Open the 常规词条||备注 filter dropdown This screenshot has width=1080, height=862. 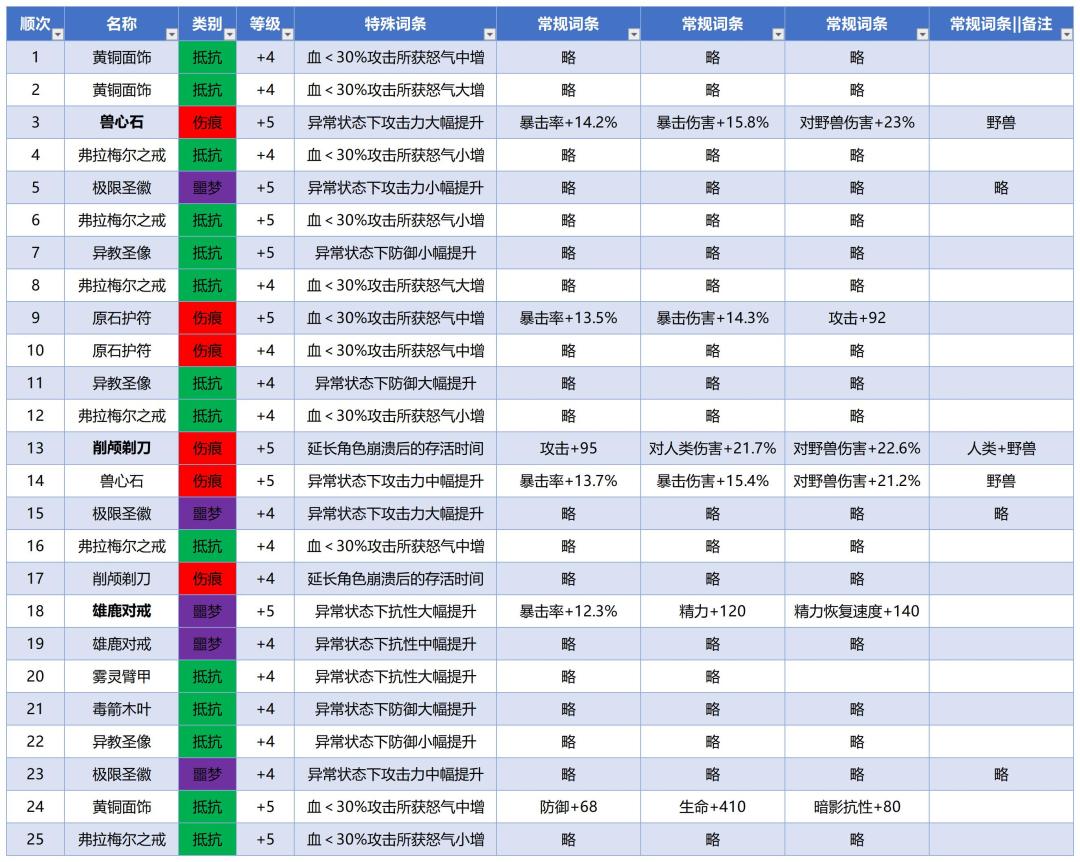coord(1066,34)
